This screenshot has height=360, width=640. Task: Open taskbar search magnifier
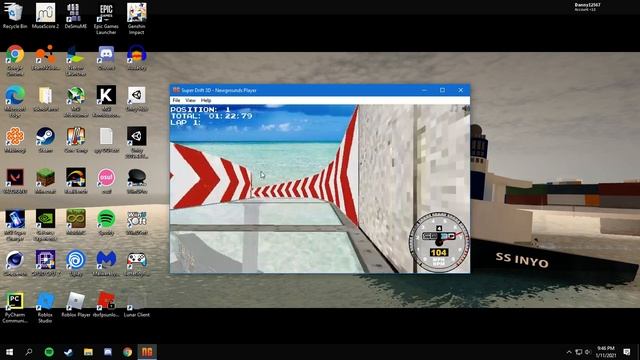click(29, 352)
